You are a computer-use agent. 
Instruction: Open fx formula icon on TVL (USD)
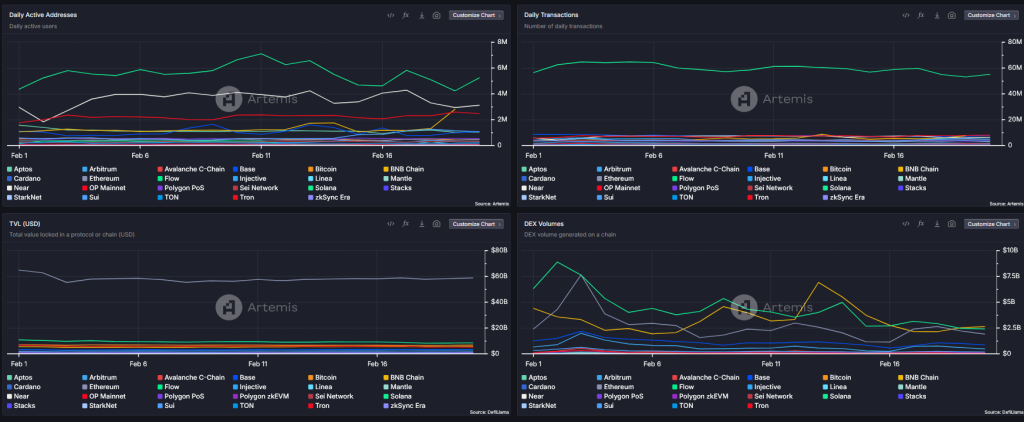coord(406,223)
